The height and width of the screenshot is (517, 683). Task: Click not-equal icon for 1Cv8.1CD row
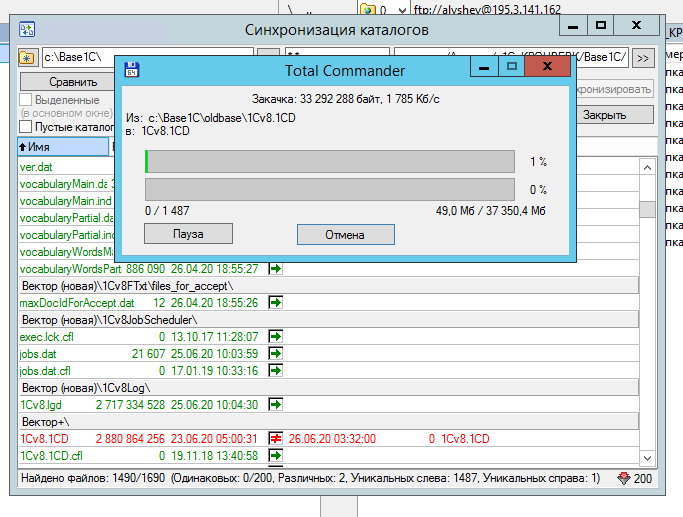pyautogui.click(x=275, y=439)
